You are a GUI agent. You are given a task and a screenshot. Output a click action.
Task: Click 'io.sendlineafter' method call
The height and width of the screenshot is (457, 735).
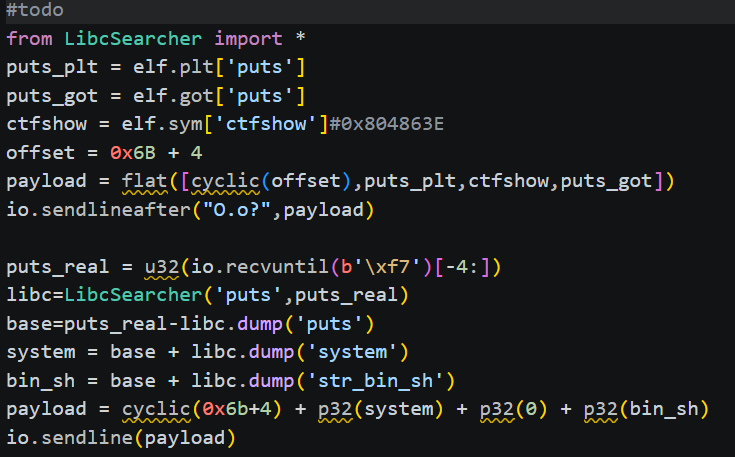click(x=98, y=210)
